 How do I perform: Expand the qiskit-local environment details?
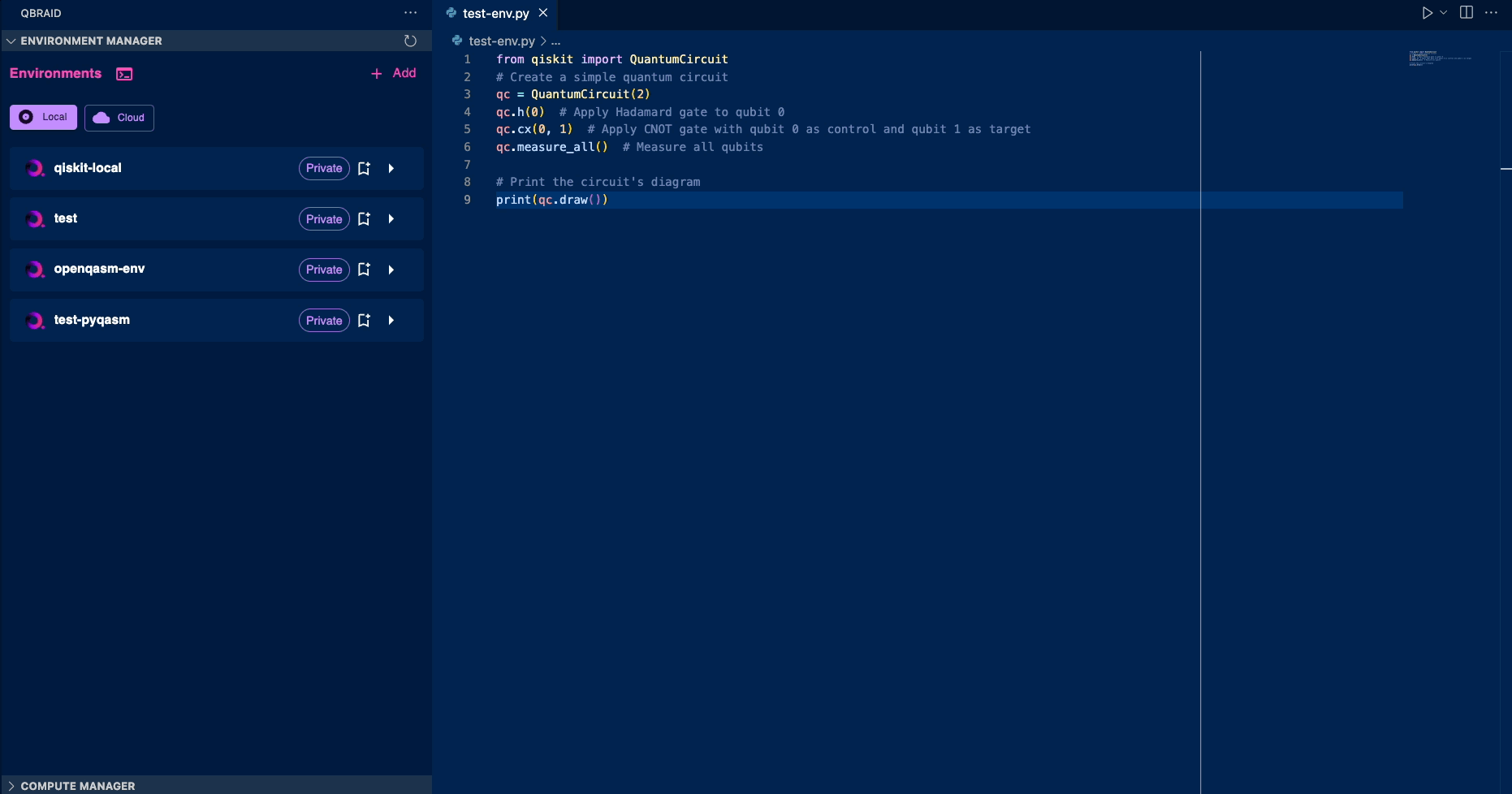391,168
